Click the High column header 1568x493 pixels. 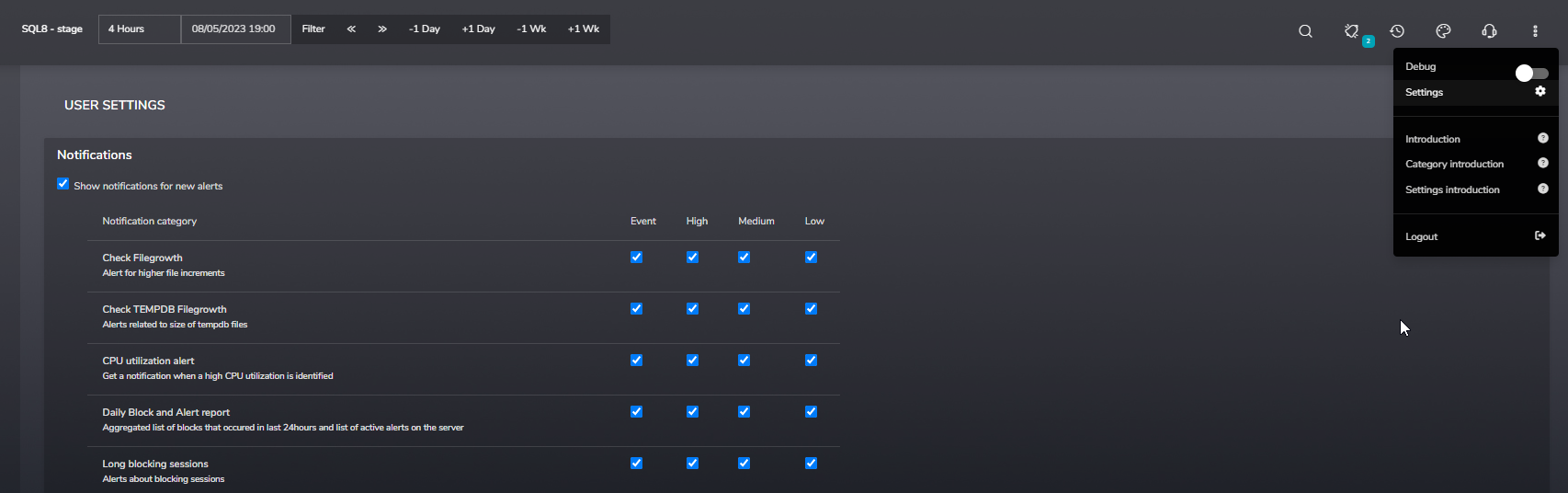697,221
